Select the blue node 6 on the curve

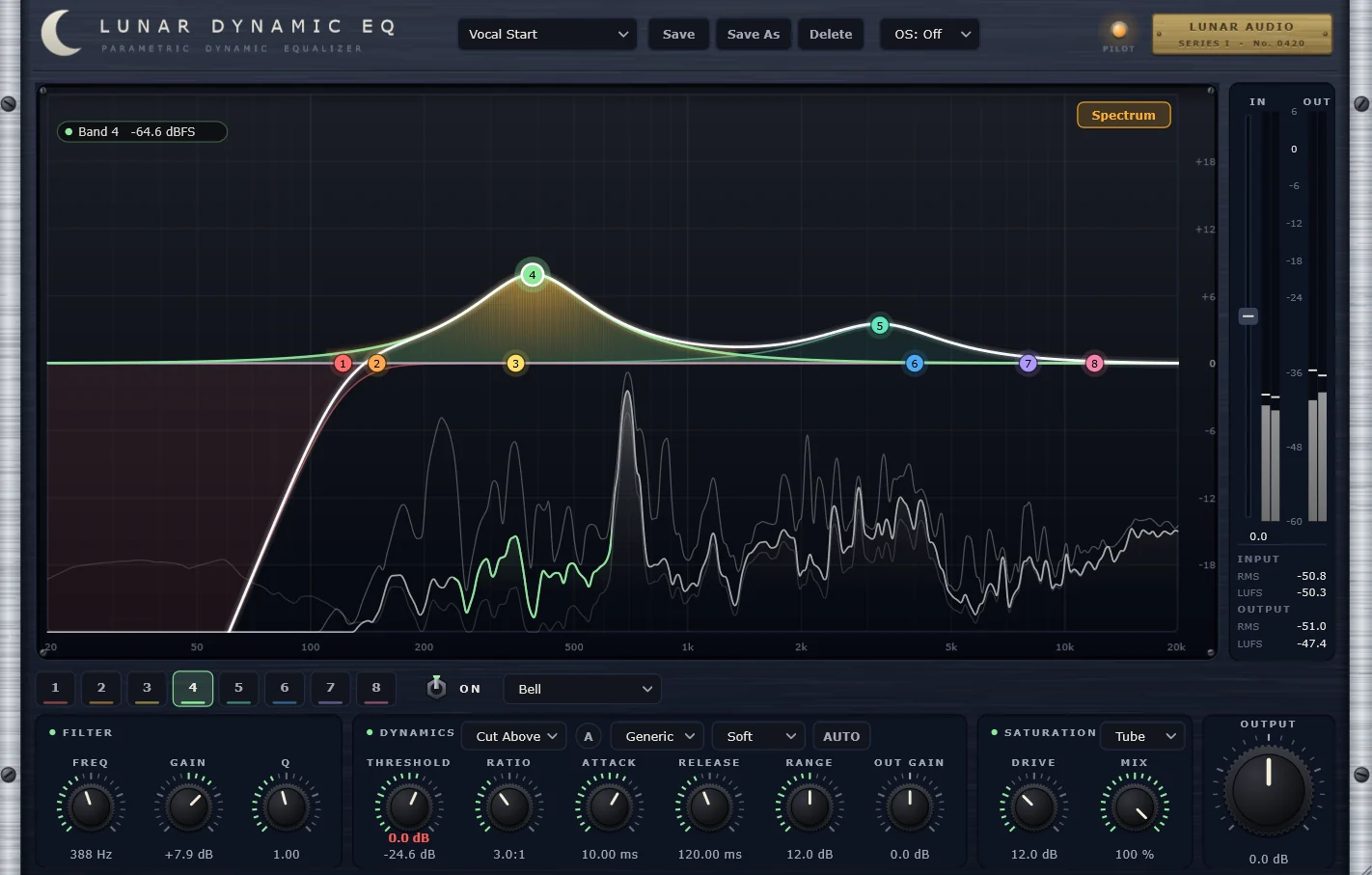pyautogui.click(x=915, y=364)
